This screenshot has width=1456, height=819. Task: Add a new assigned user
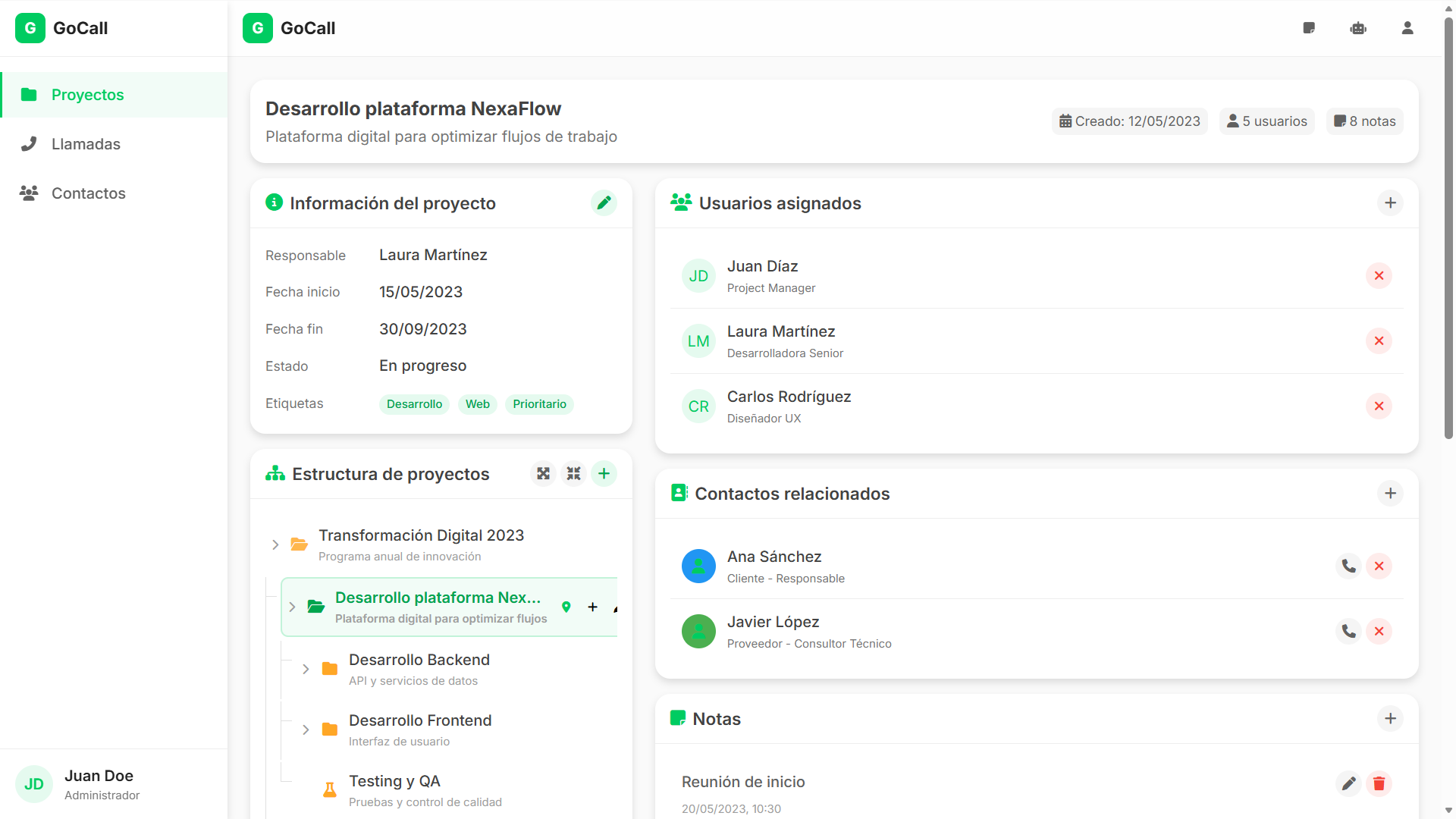1390,203
